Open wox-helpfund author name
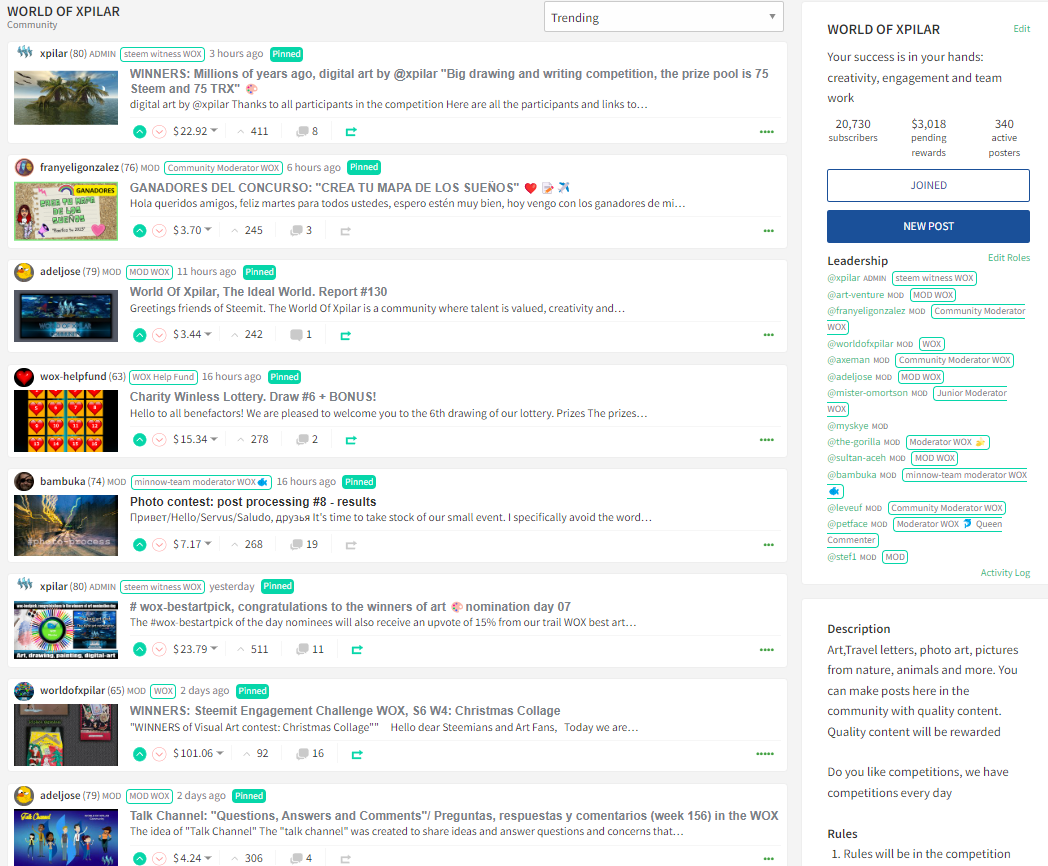 click(73, 376)
